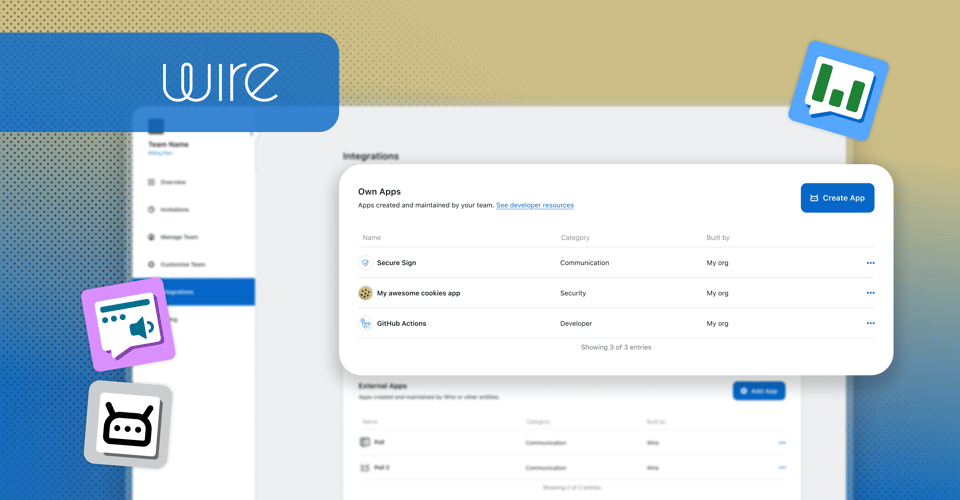The width and height of the screenshot is (960, 500).
Task: Open the three-dot menu for GitHub Actions
Action: coord(870,323)
